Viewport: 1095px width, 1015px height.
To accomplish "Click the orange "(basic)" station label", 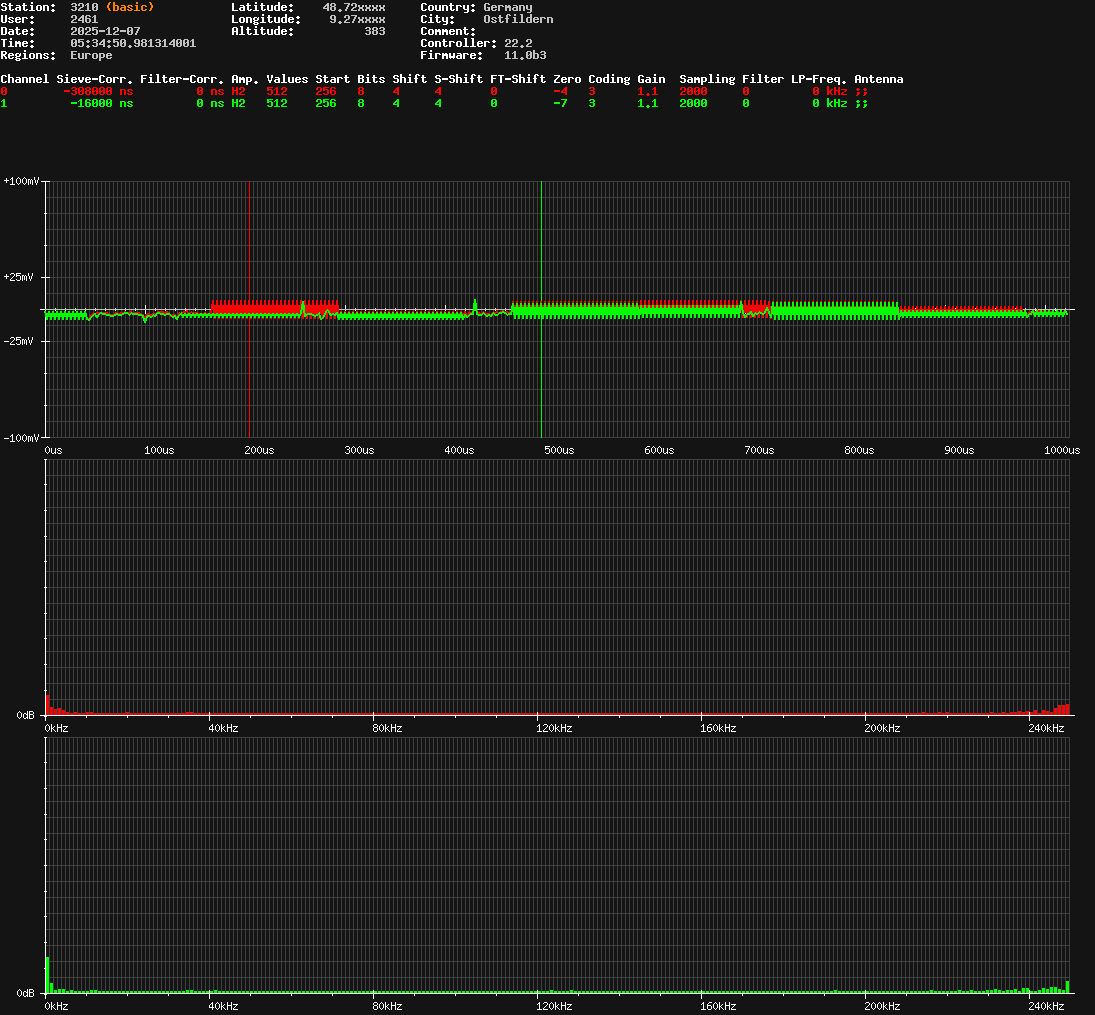I will [129, 7].
